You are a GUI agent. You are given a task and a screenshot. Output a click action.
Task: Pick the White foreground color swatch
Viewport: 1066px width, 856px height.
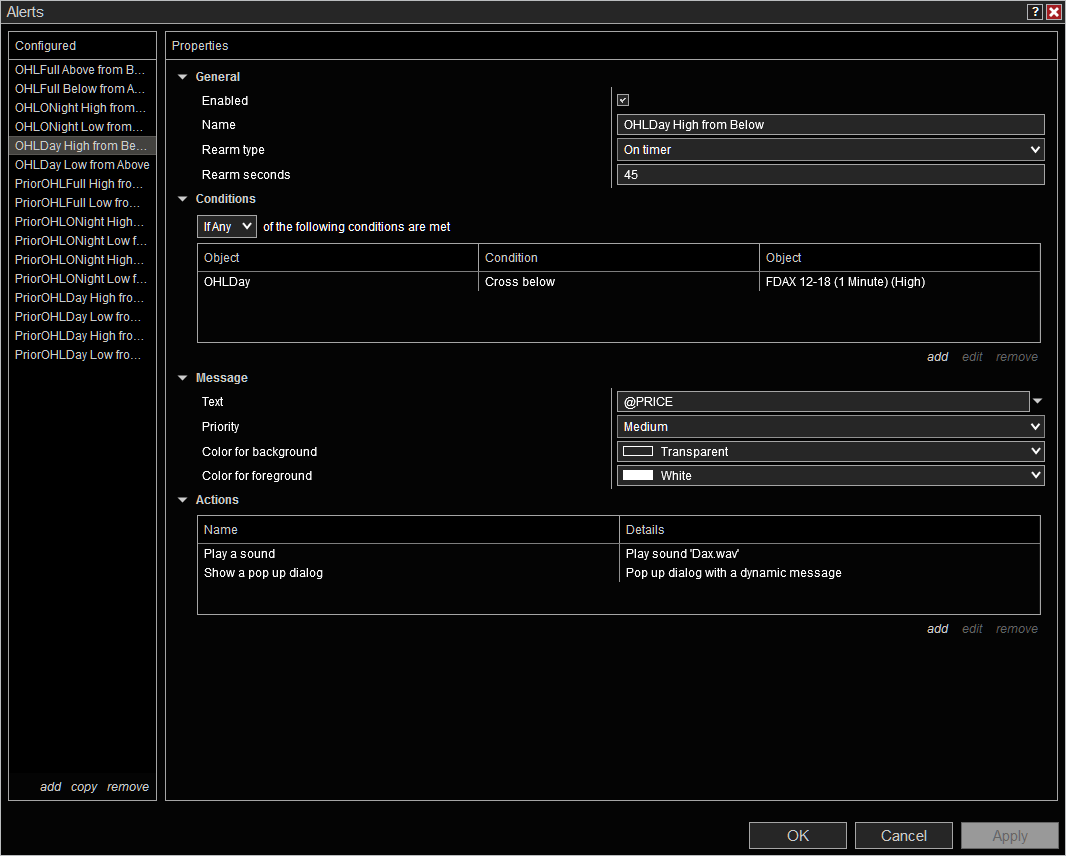pos(638,476)
